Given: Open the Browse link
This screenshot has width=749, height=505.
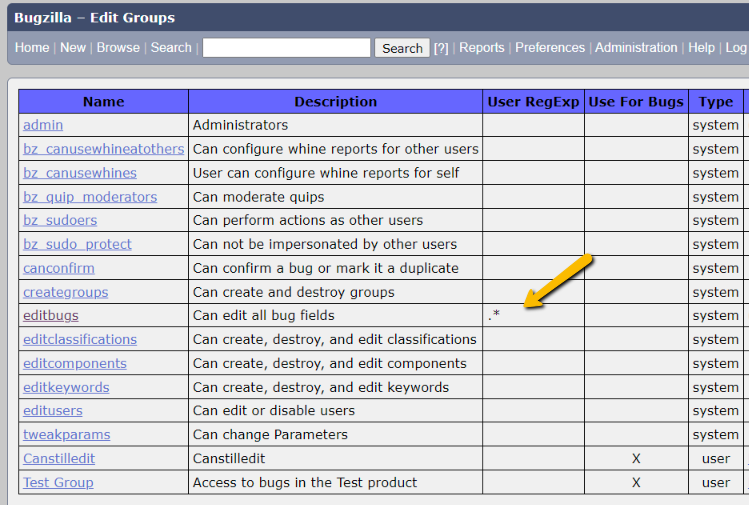Looking at the screenshot, I should (x=118, y=48).
